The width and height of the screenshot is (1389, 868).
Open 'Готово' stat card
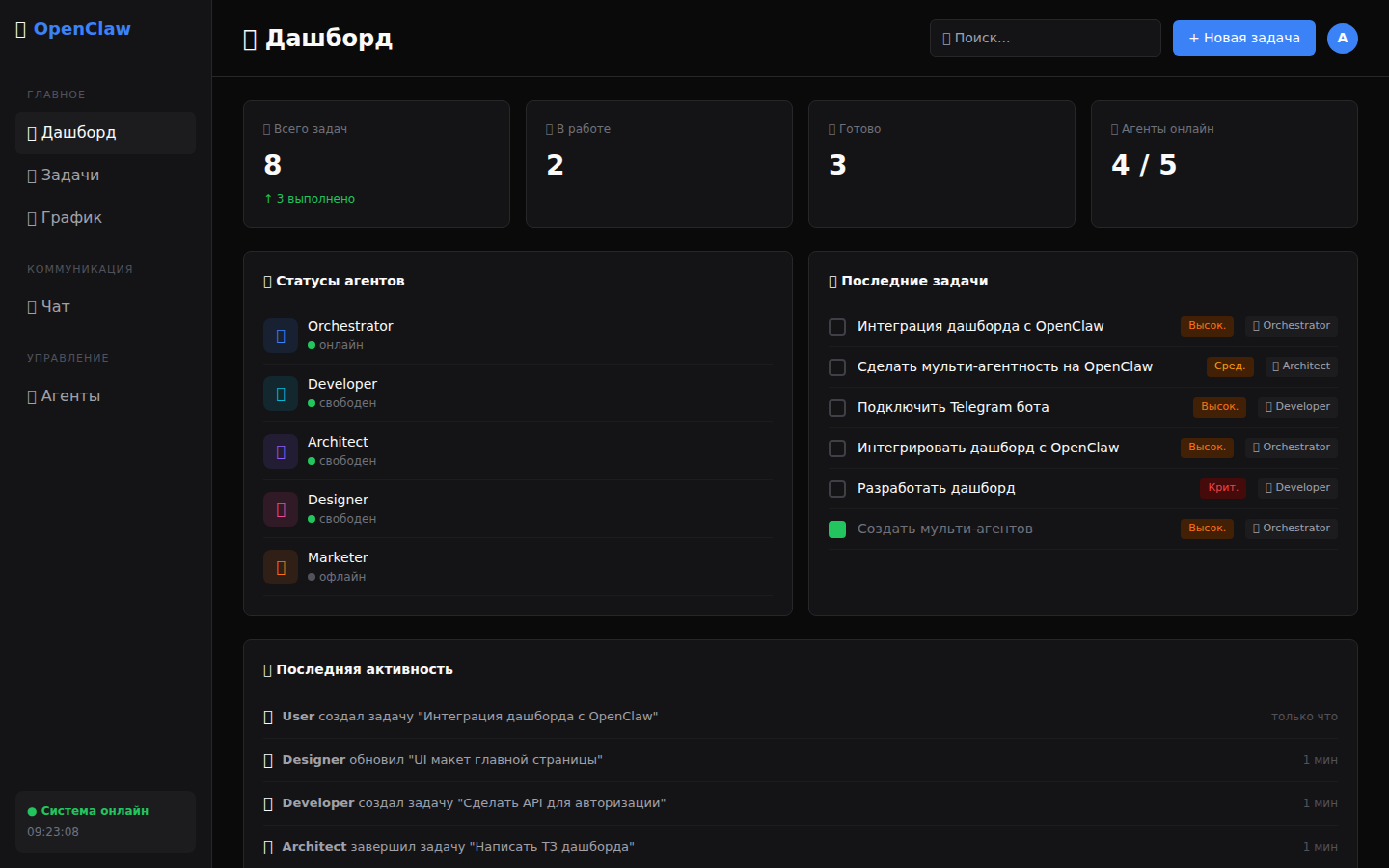pyautogui.click(x=941, y=164)
